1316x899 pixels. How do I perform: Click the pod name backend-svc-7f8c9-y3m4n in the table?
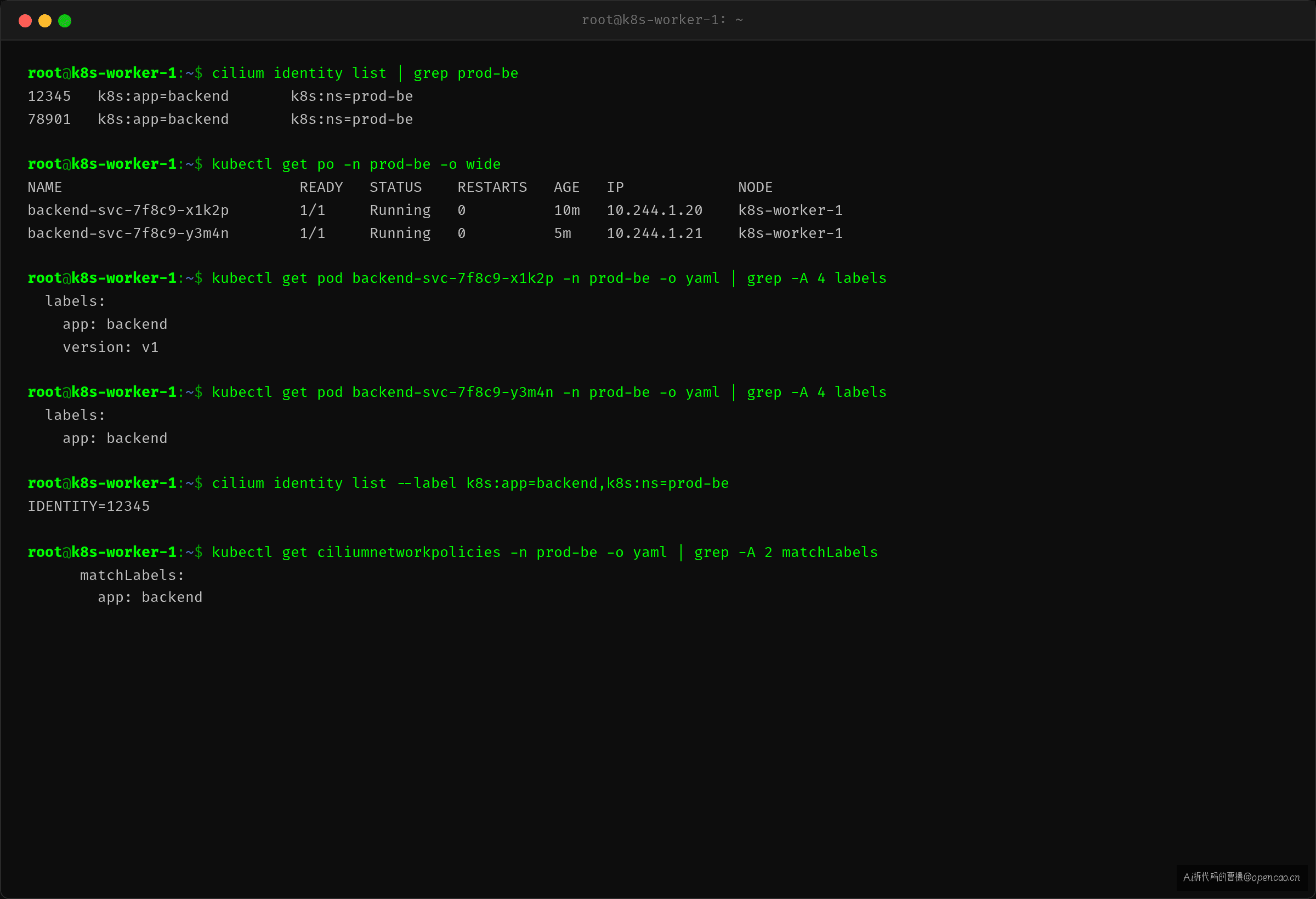[128, 233]
